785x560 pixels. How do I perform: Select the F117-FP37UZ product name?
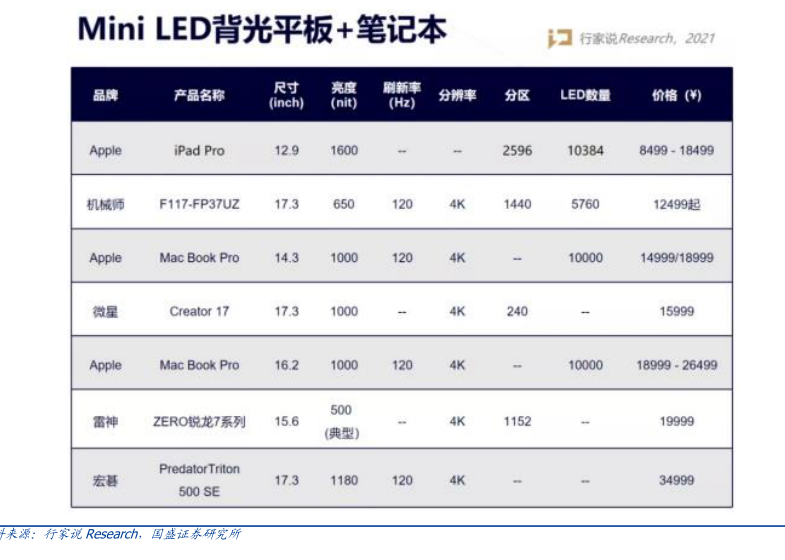click(199, 204)
